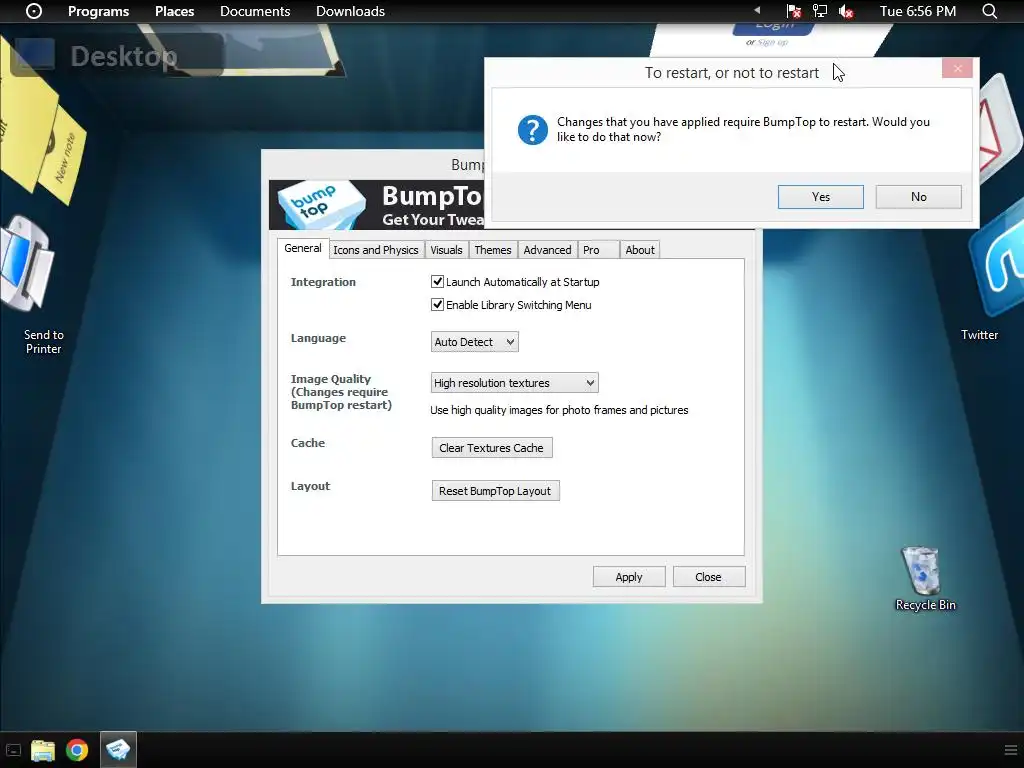Viewport: 1024px width, 768px height.
Task: Click Clear Textures Cache button
Action: pyautogui.click(x=492, y=448)
